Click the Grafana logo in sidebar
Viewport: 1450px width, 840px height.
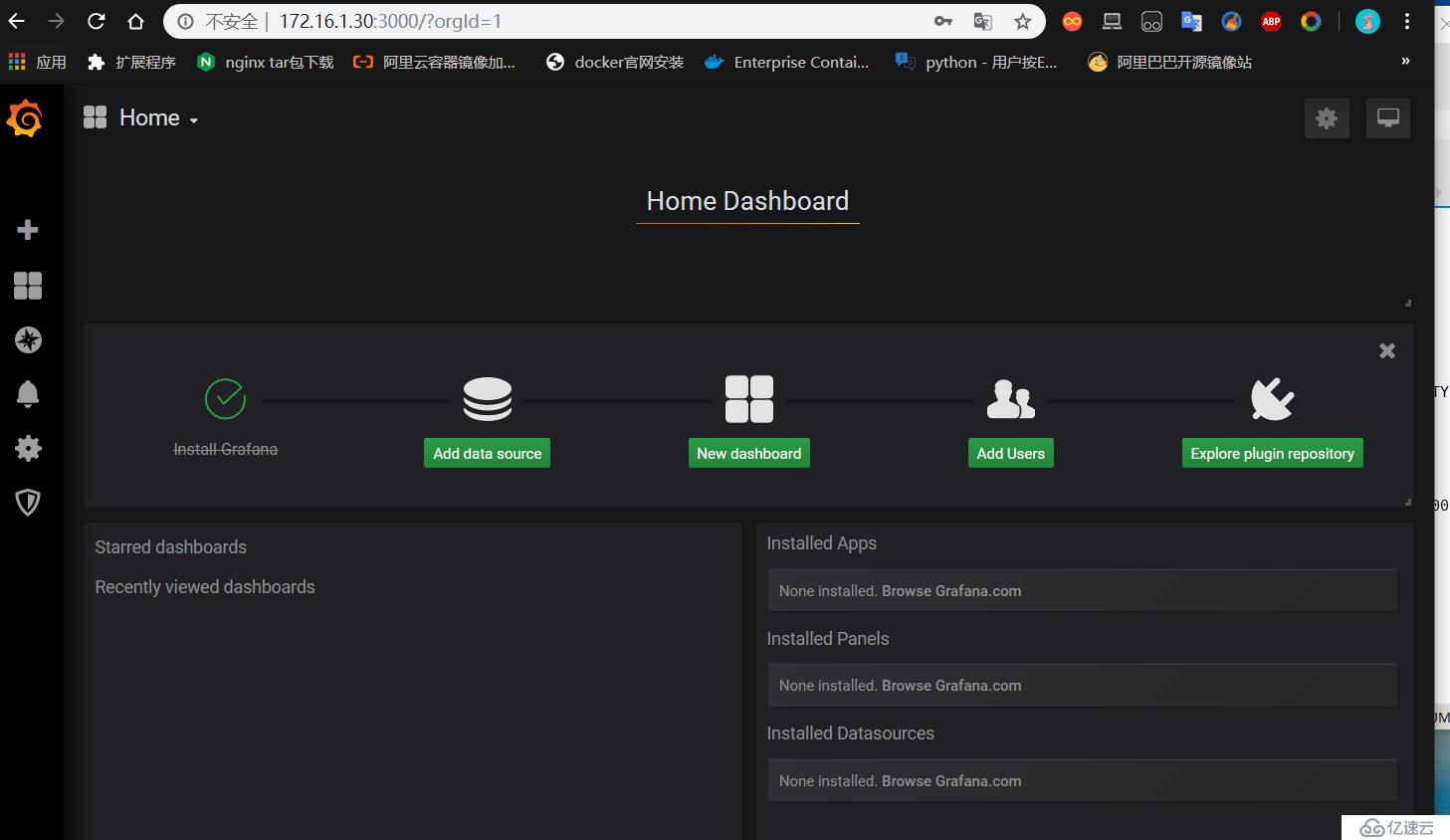click(25, 118)
